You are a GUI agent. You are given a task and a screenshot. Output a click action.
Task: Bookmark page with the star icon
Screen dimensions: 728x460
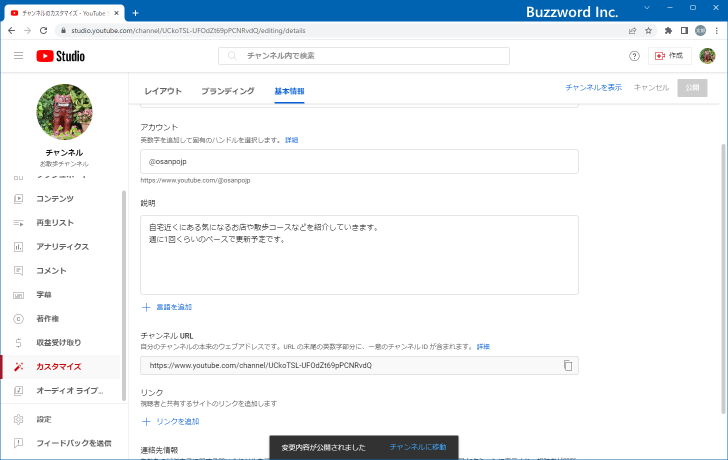649,31
